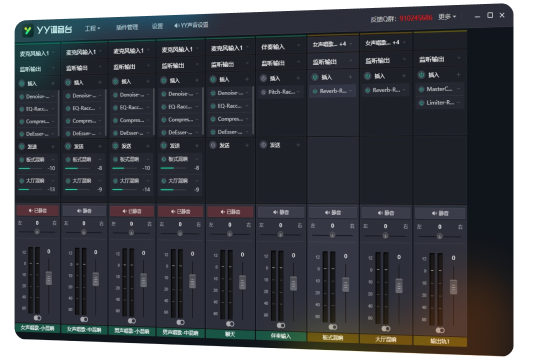Bypass Denoise plugin on 女声唱歌-中混响 channel
Screen dimensions: 540x360
click(68, 96)
